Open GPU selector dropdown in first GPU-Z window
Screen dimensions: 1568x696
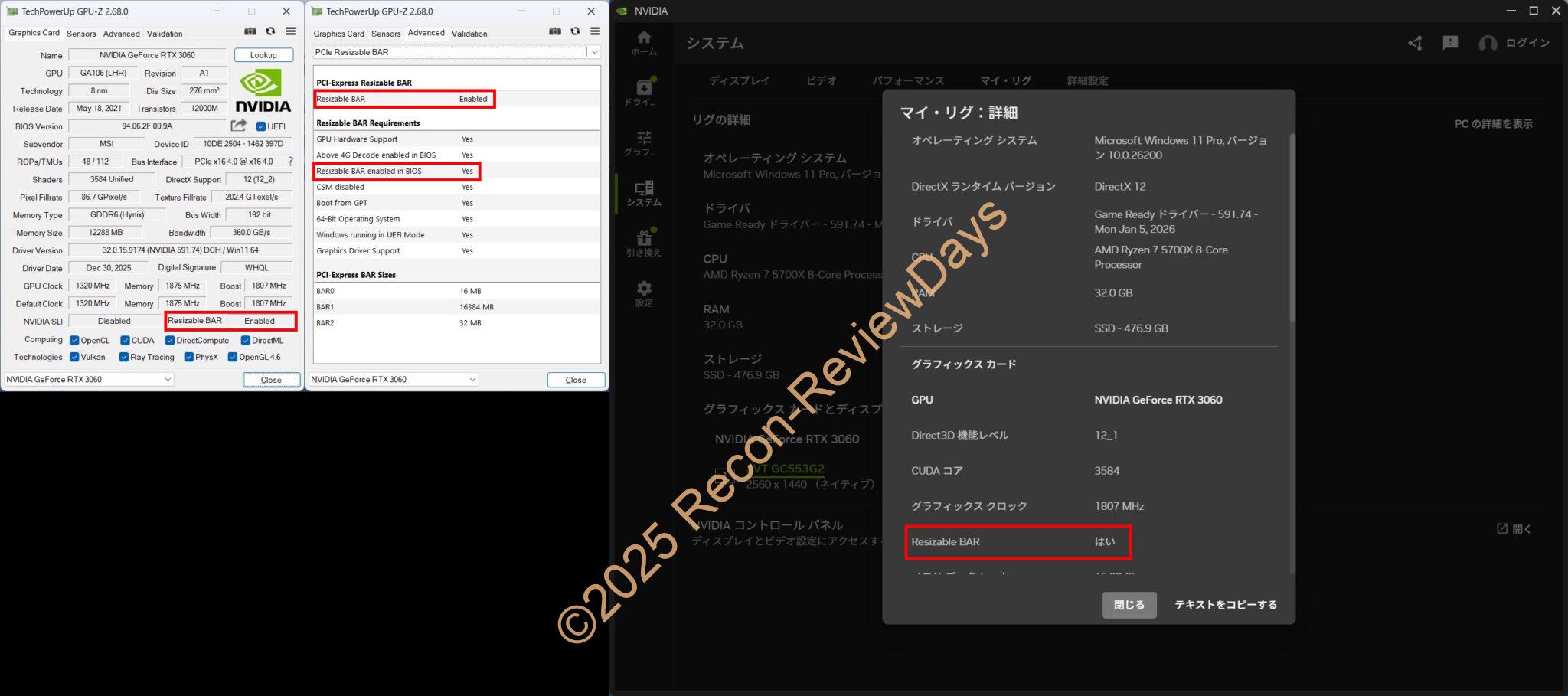click(x=167, y=380)
